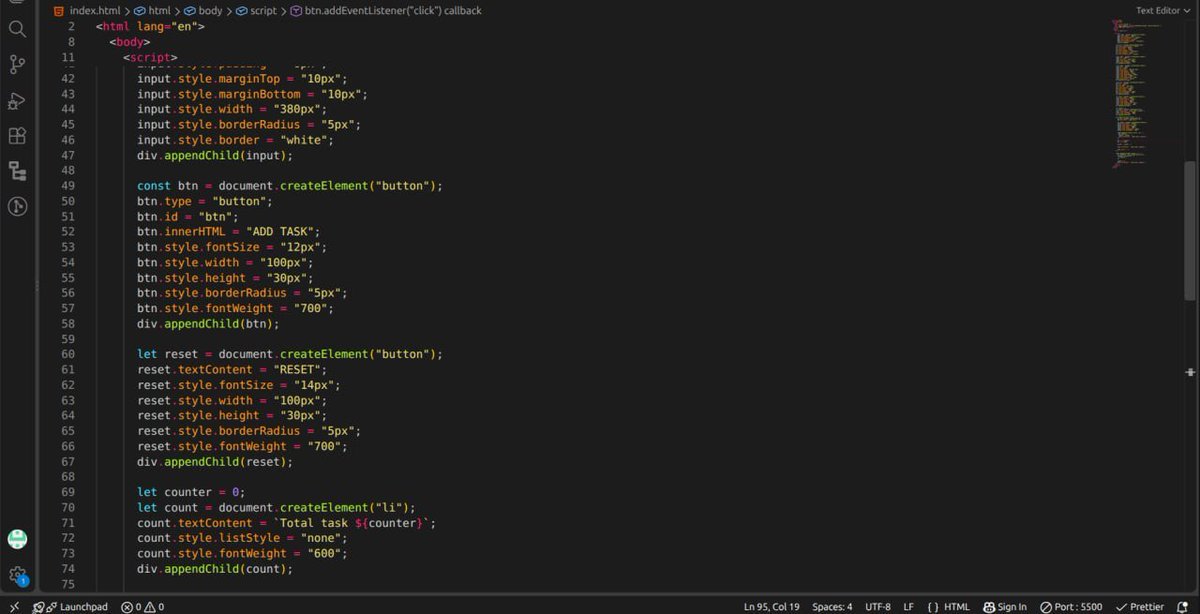Click the Prettier status bar item

pyautogui.click(x=1140, y=607)
